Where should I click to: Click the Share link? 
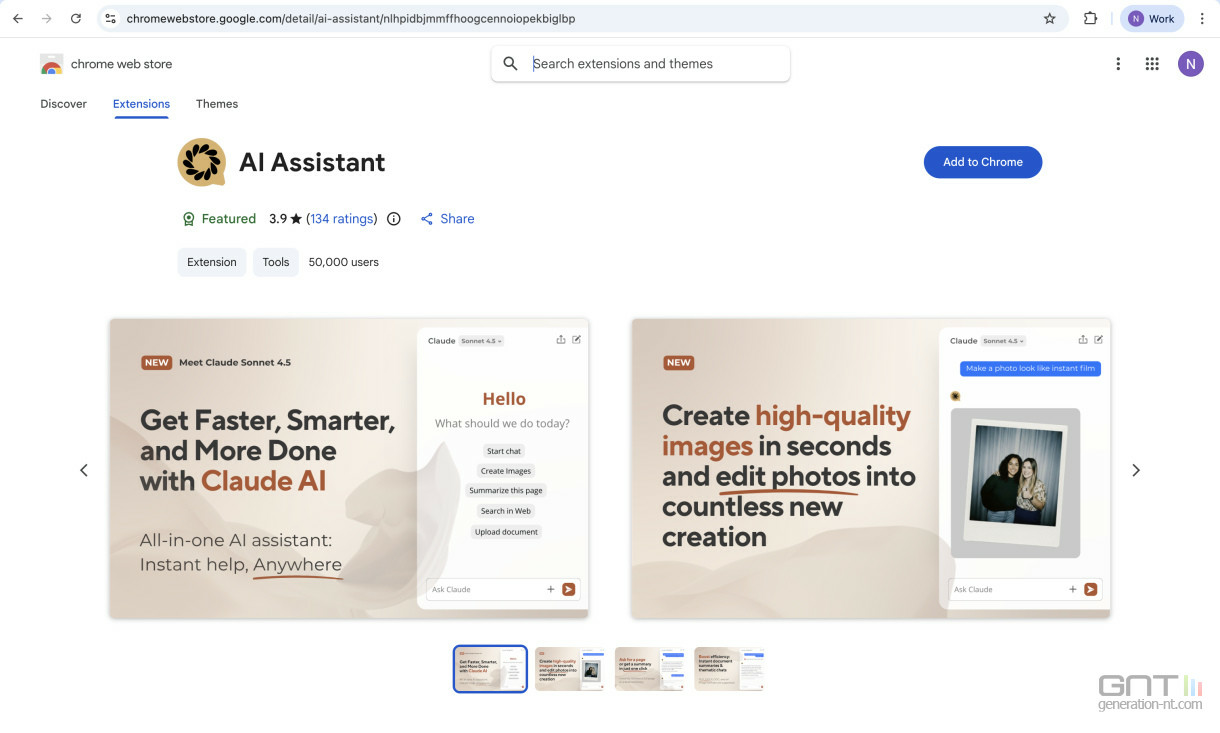coord(447,219)
